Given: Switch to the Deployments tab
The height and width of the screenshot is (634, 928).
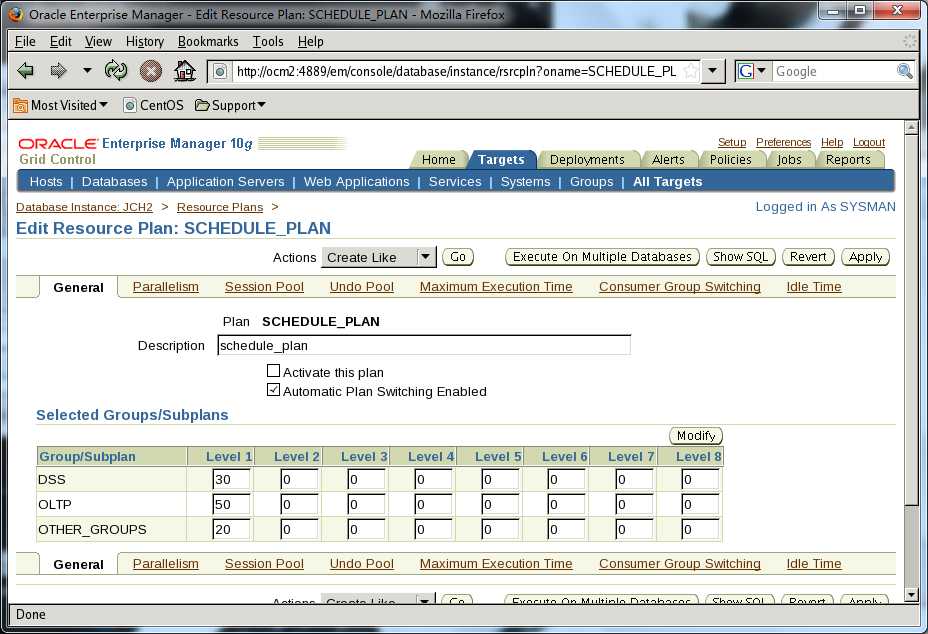Looking at the screenshot, I should tap(587, 160).
